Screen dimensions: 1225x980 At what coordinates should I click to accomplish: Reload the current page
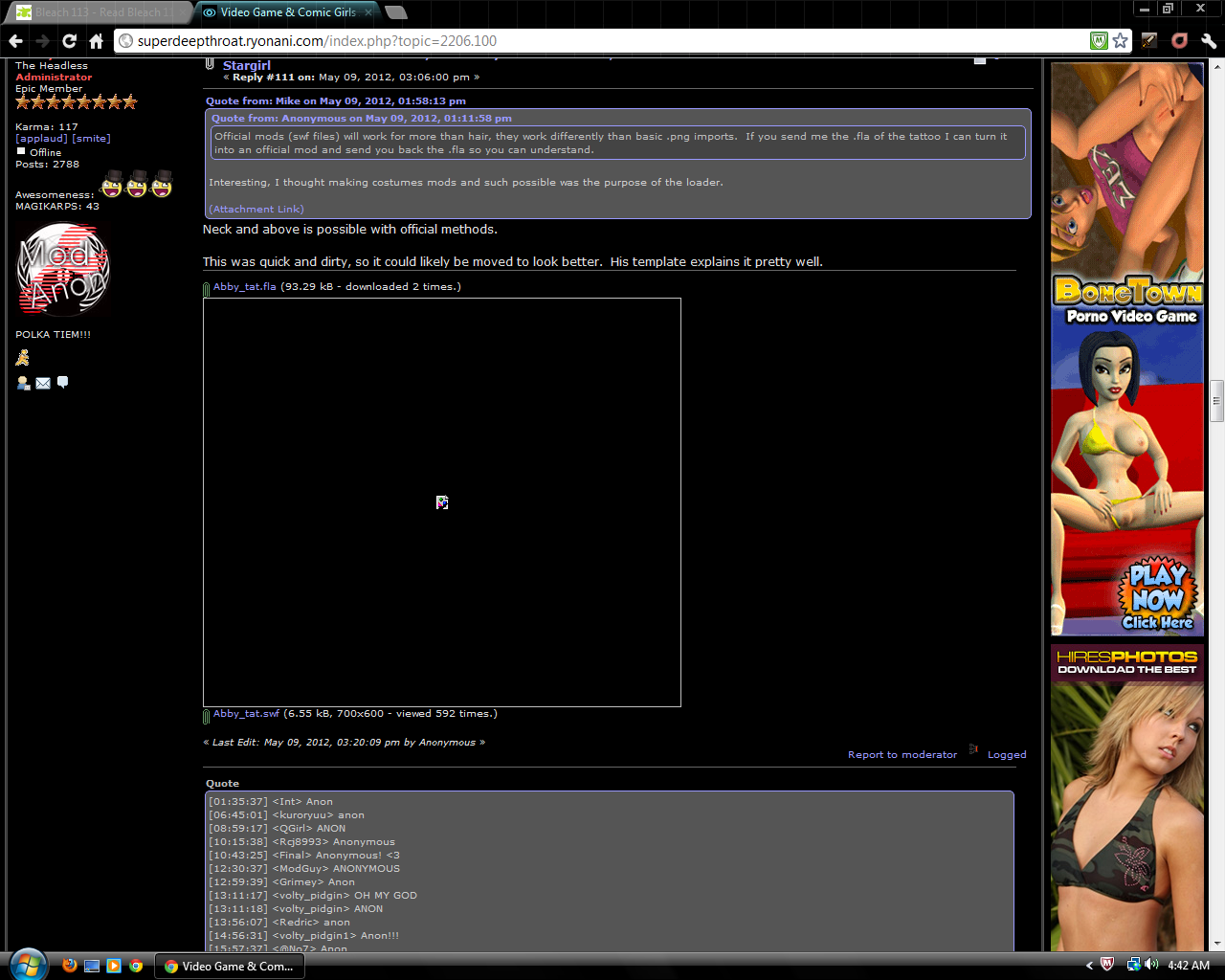pos(69,41)
